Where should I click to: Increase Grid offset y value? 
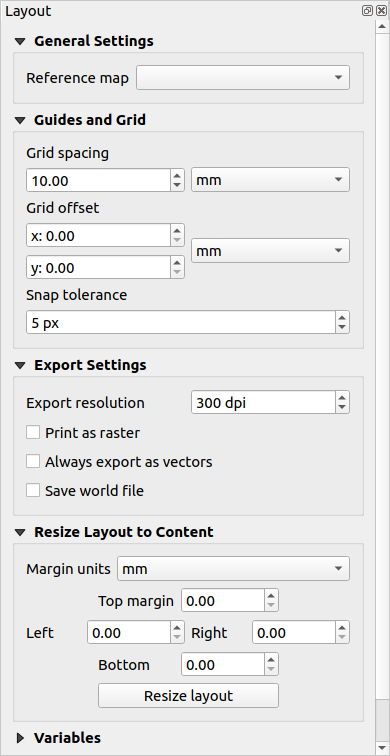click(x=177, y=262)
